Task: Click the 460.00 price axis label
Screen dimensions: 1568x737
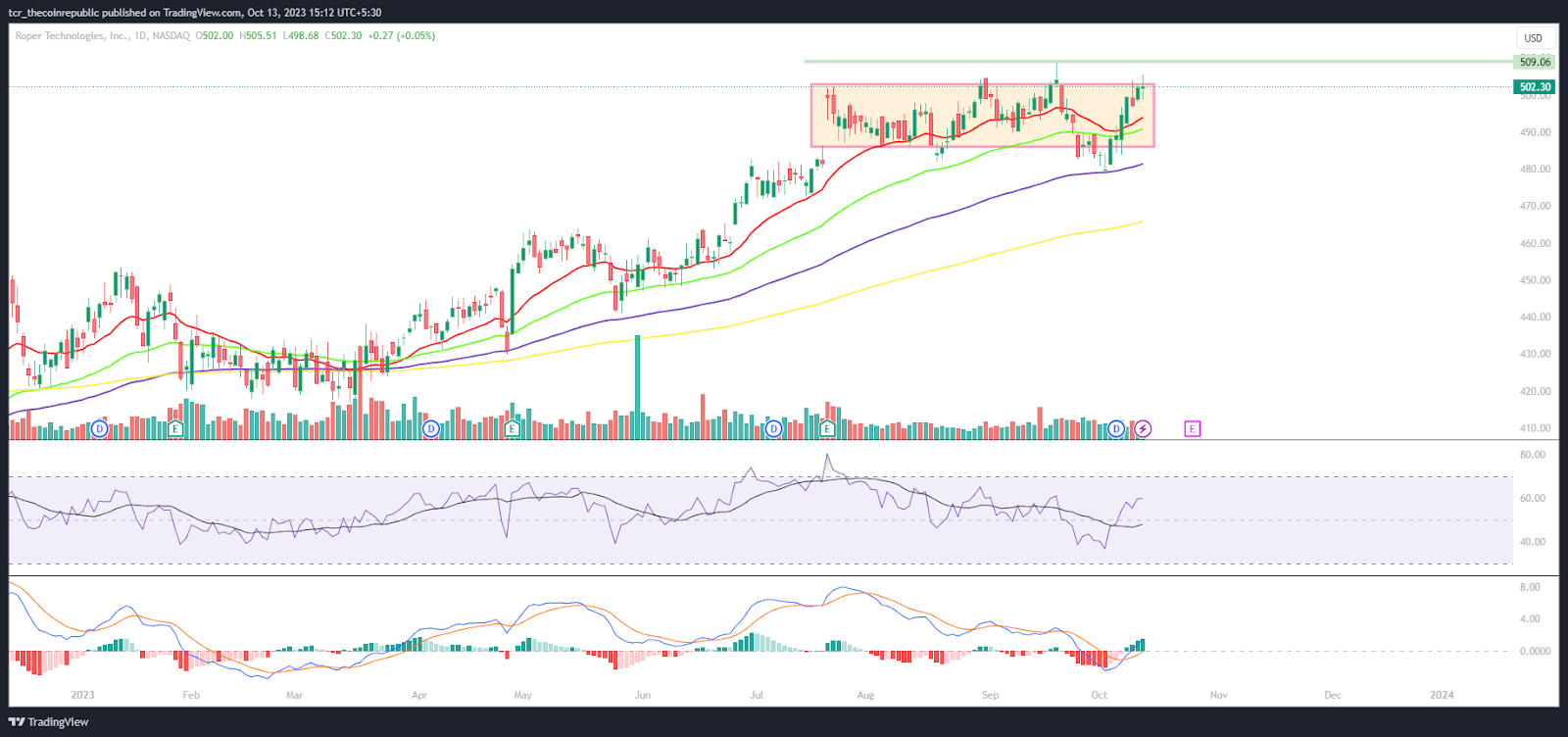Action: [x=1536, y=243]
